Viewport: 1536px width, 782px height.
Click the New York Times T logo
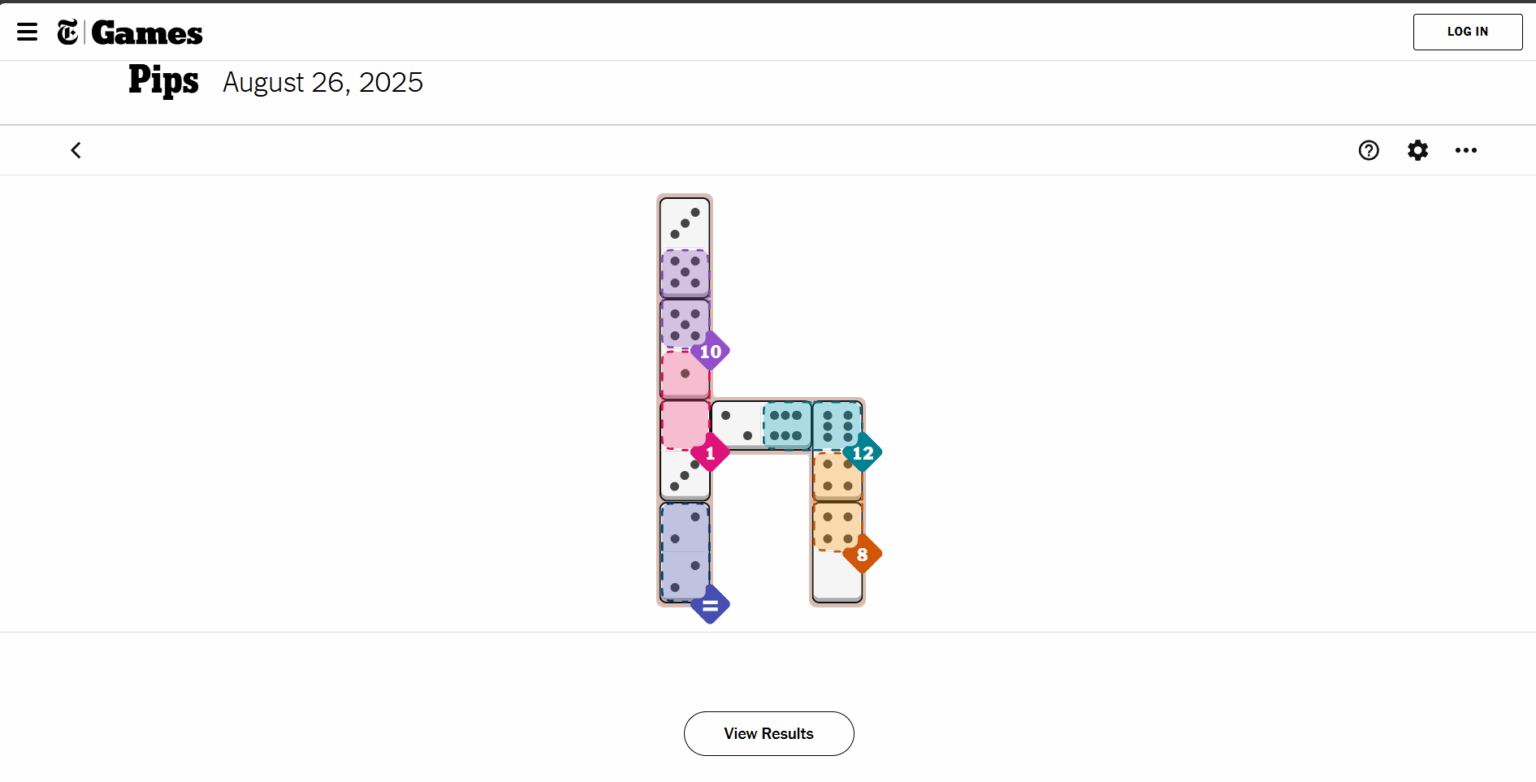click(68, 33)
